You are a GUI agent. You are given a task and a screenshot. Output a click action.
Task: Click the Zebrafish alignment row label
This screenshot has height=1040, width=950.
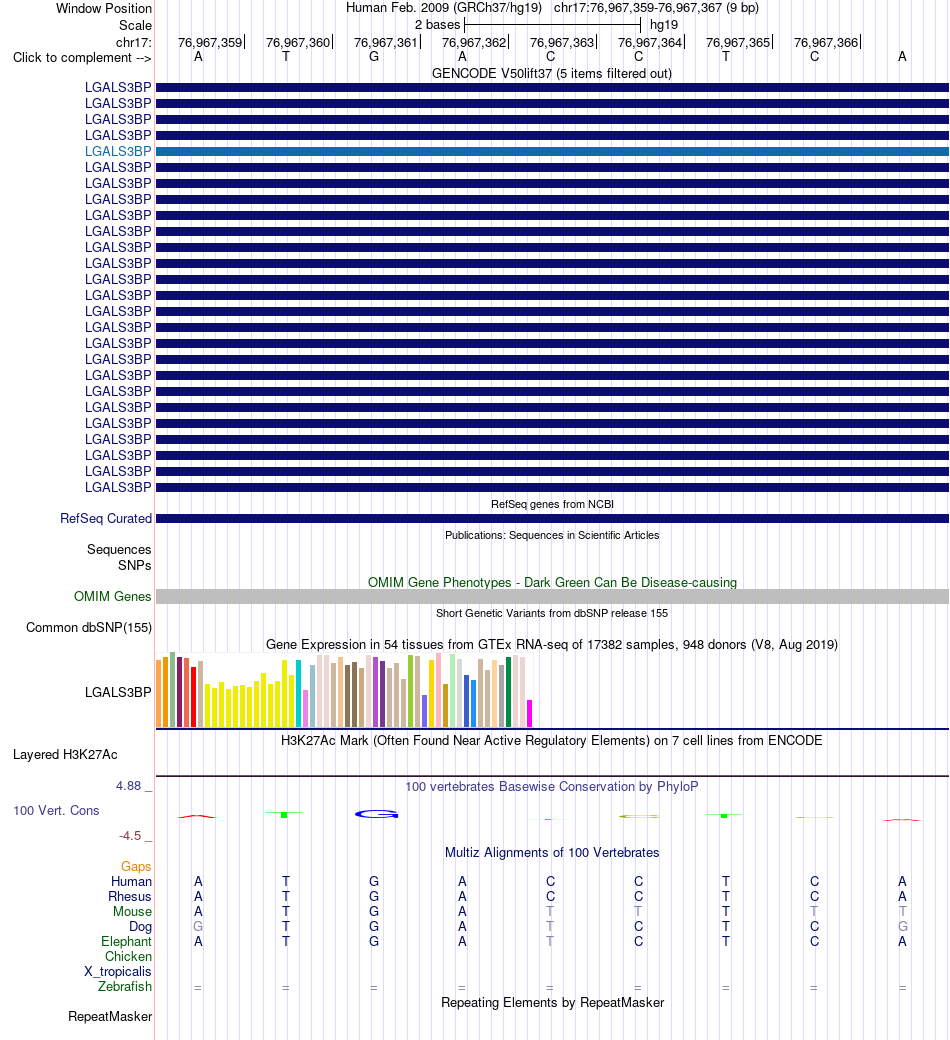pyautogui.click(x=125, y=987)
